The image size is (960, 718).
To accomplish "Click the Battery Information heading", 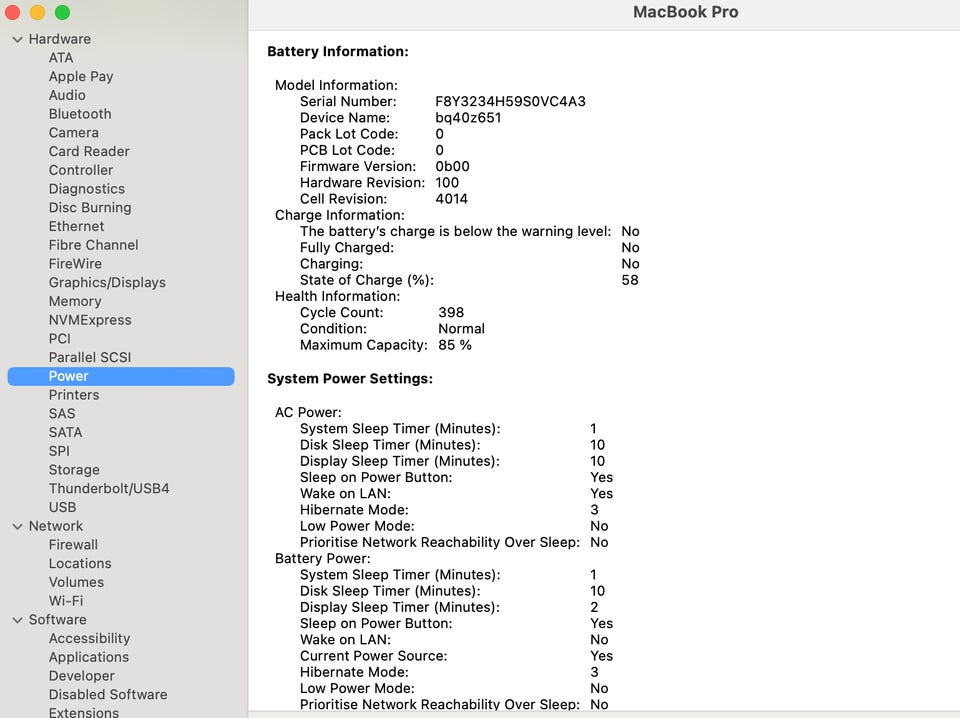I will tap(337, 51).
